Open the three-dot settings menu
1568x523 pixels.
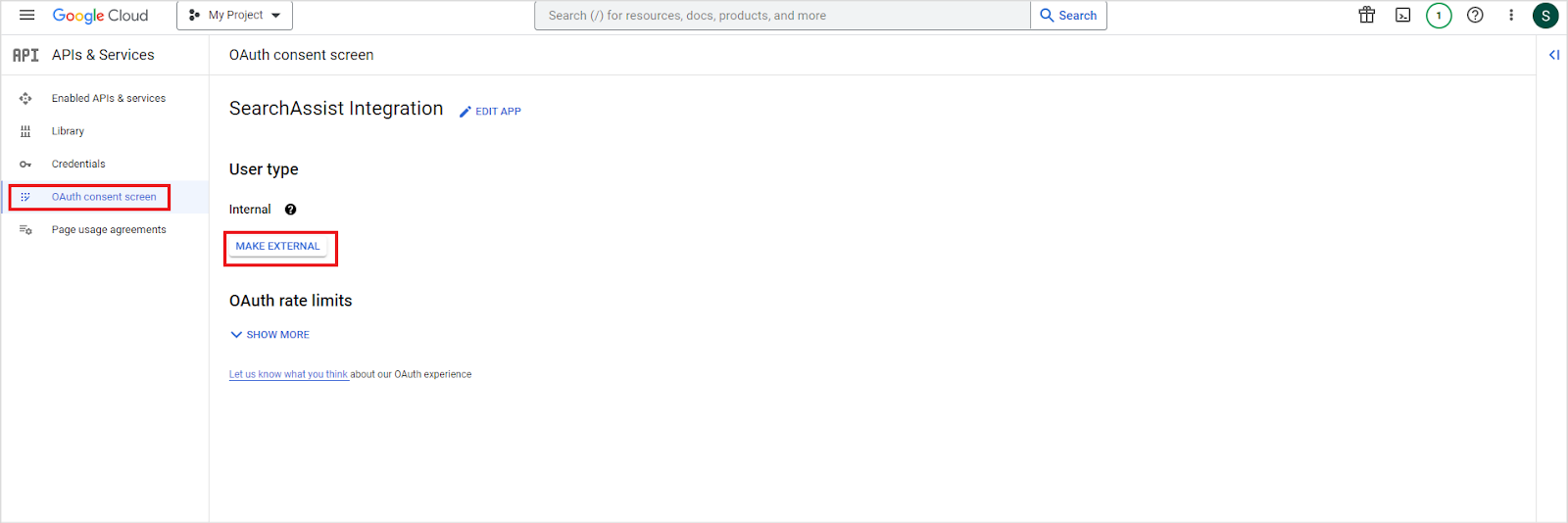click(x=1511, y=15)
